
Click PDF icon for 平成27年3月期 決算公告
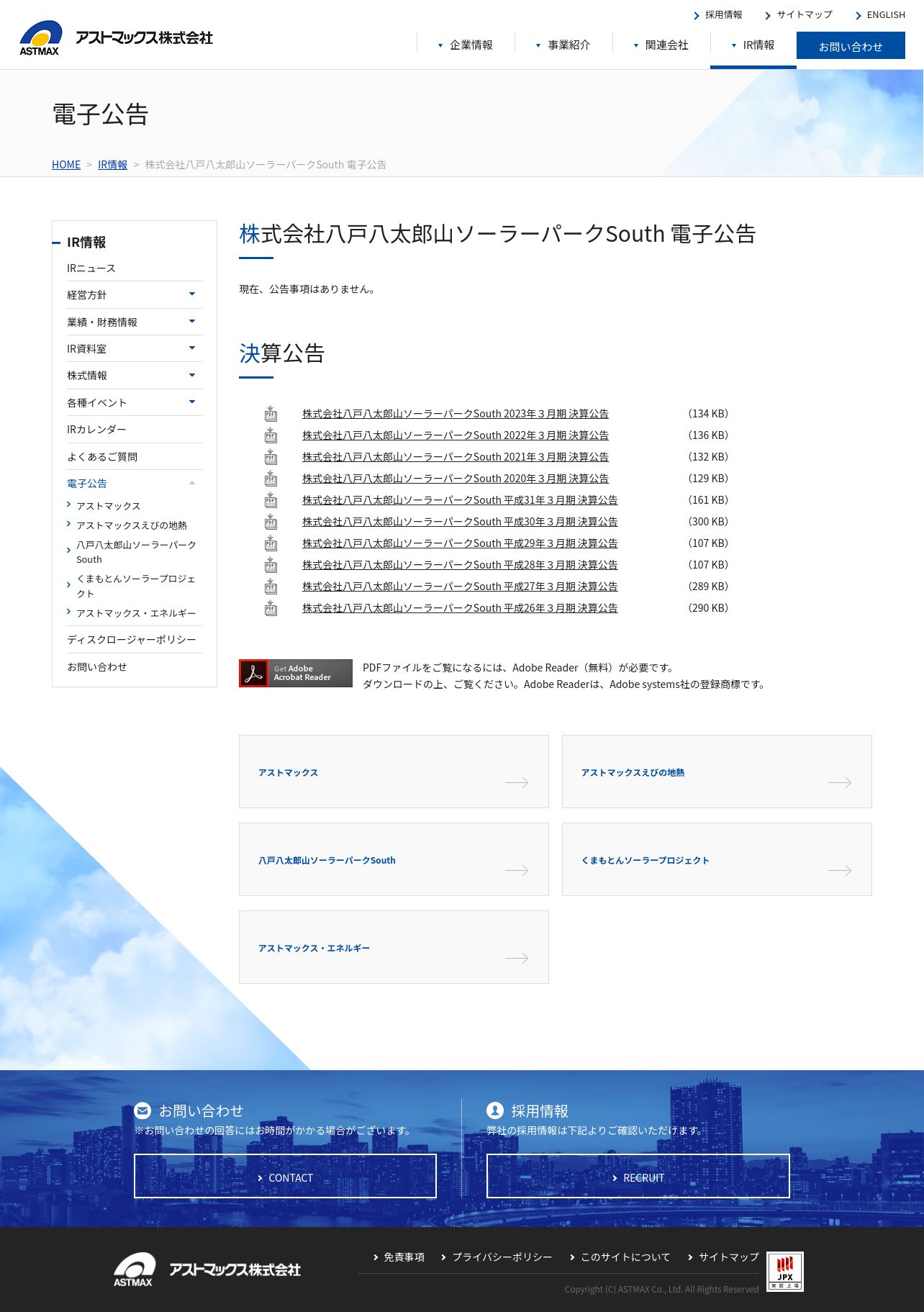[x=271, y=587]
